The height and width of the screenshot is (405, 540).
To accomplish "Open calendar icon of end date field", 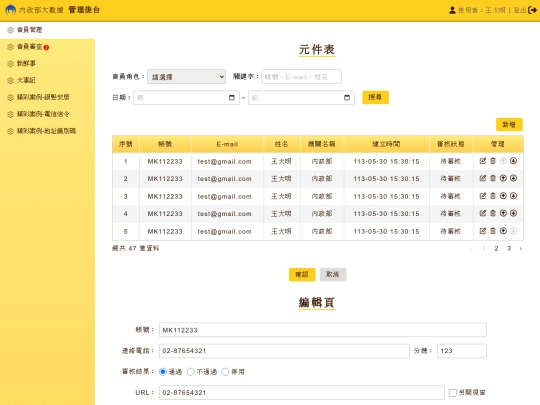I will tap(347, 98).
